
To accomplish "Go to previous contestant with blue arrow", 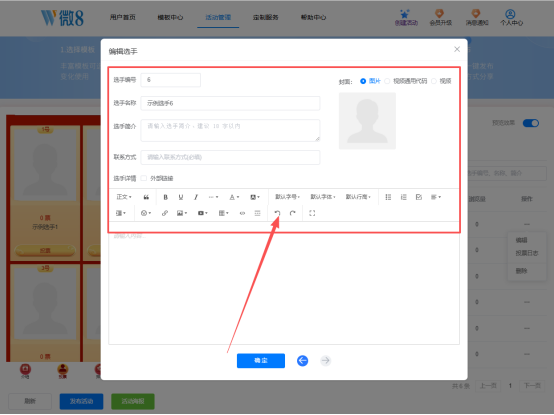I will coord(302,361).
